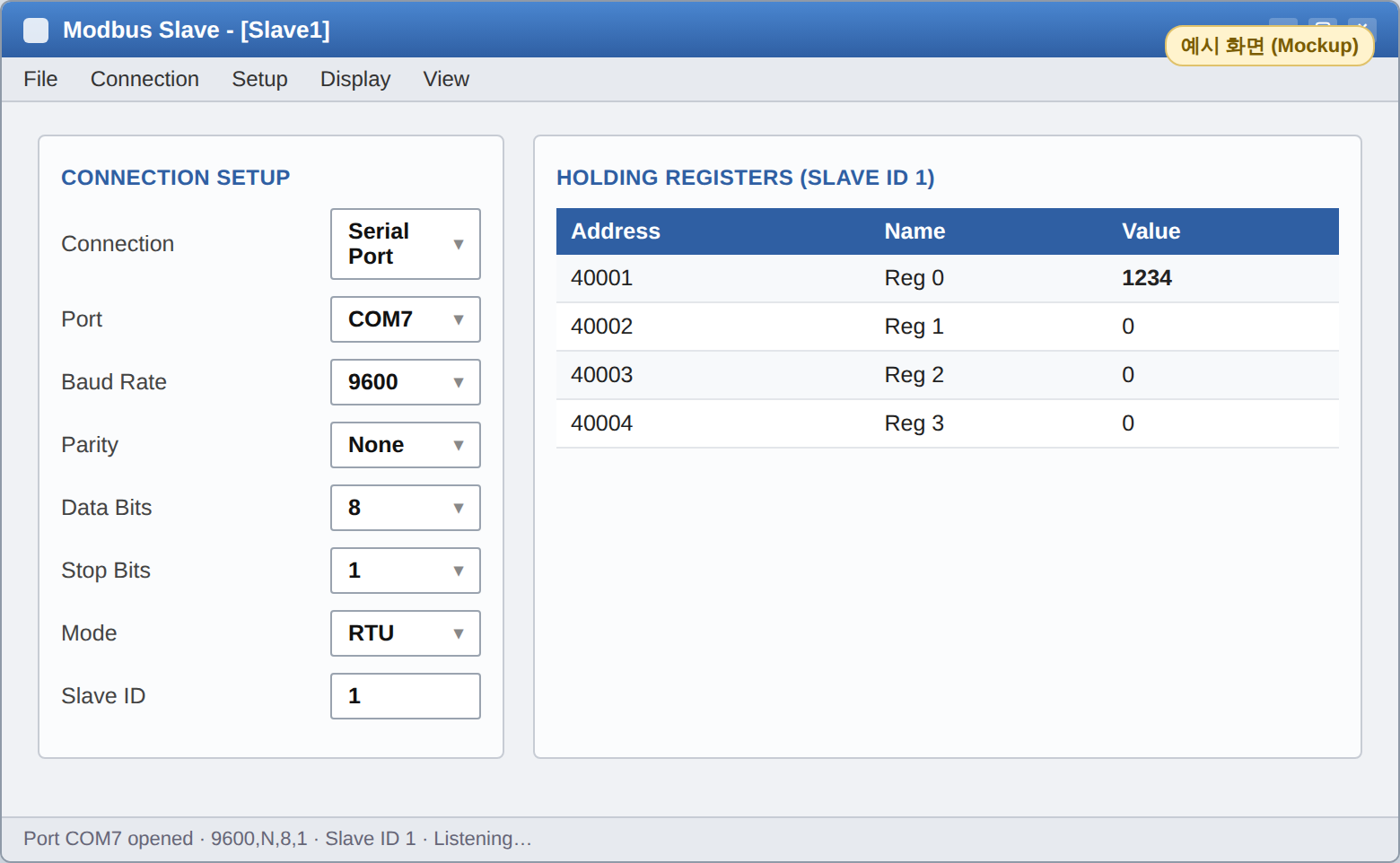Screen dimensions: 1400x863
Task: Click the Modbus Slave app icon in title bar
Action: 36,31
